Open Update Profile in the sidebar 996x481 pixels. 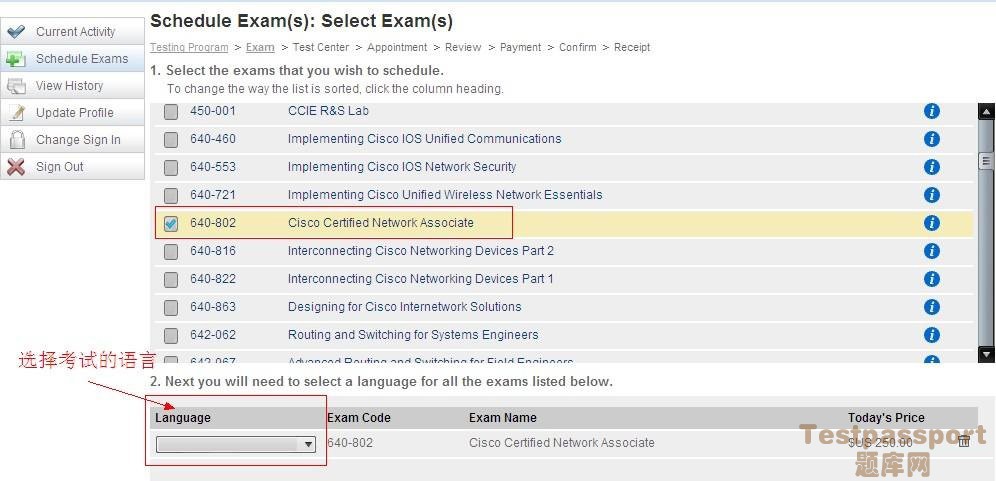point(72,112)
